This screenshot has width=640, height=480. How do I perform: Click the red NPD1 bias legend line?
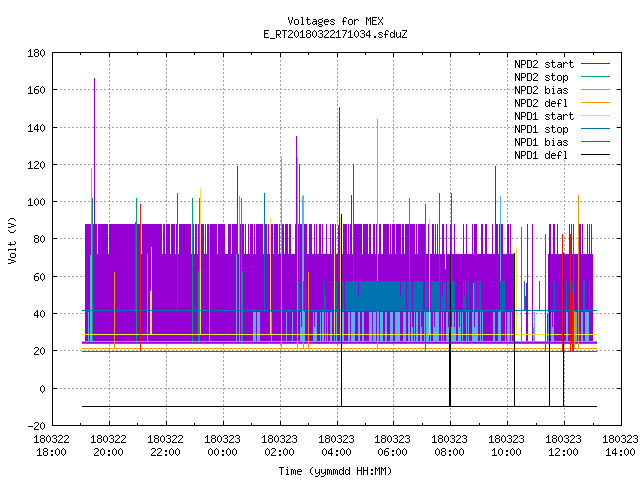(x=595, y=142)
